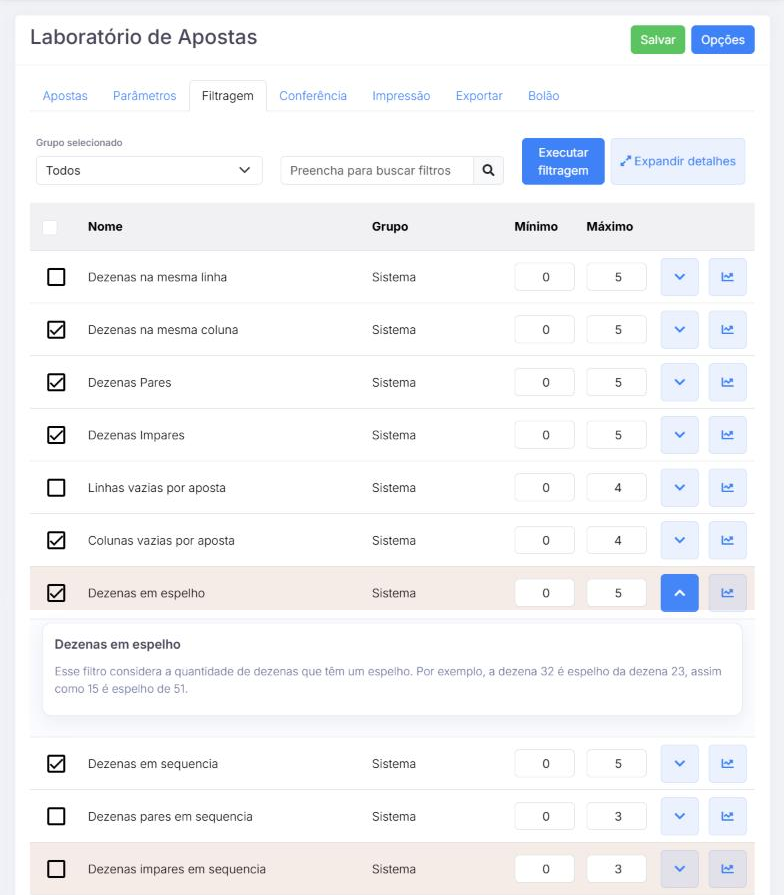Toggle the select-all checkbox in table header
Image resolution: width=784 pixels, height=895 pixels.
[50, 227]
